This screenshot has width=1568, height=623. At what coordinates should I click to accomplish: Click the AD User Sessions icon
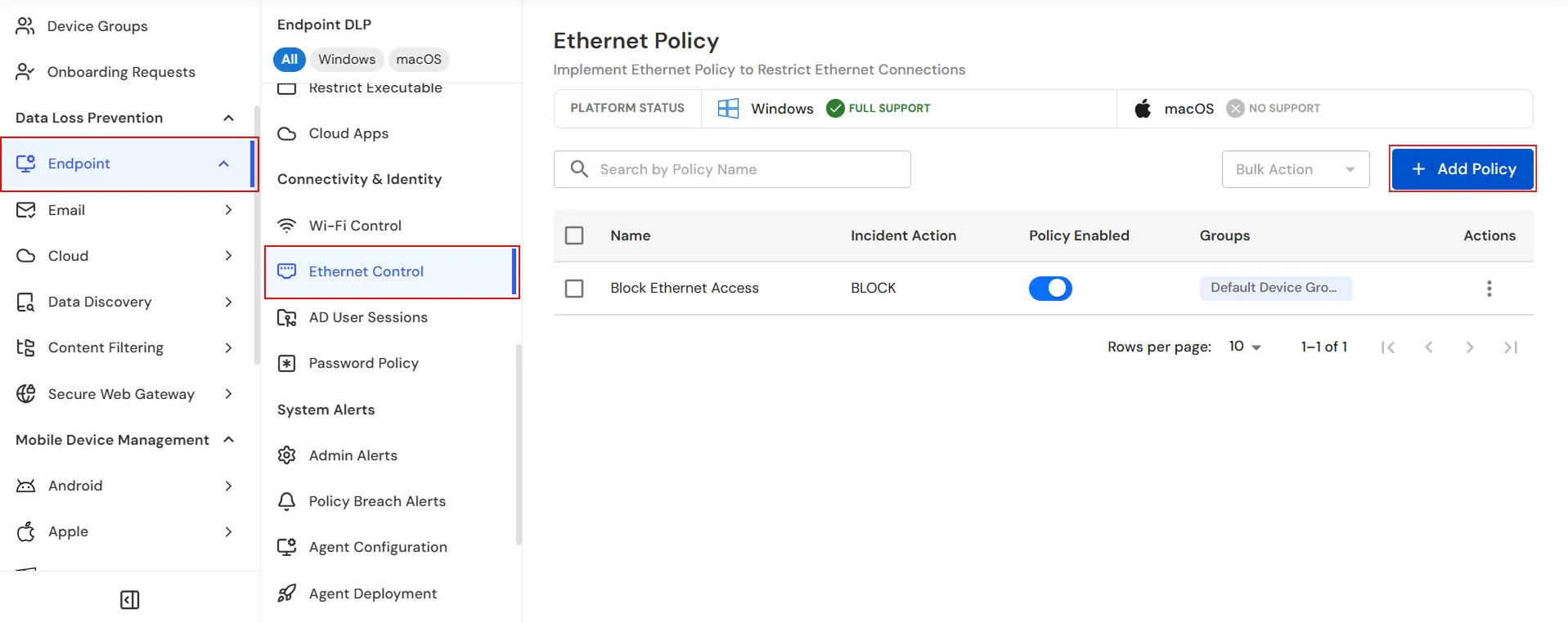pyautogui.click(x=286, y=317)
